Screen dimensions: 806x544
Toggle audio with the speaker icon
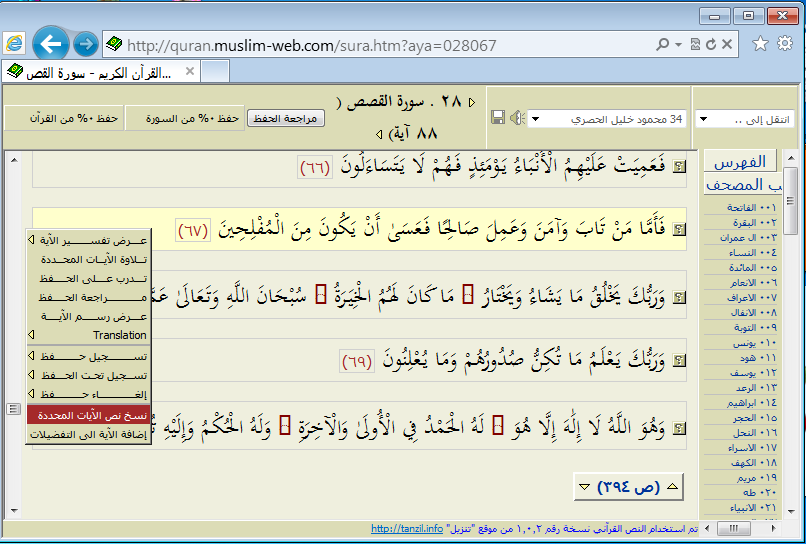click(x=517, y=118)
